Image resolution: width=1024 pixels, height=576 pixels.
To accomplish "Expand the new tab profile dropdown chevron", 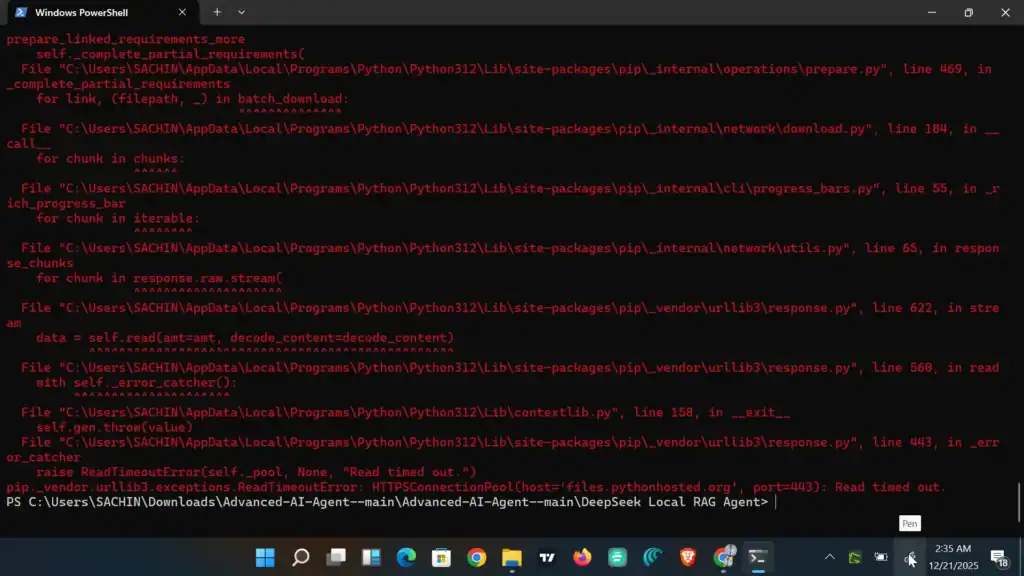I will point(242,12).
